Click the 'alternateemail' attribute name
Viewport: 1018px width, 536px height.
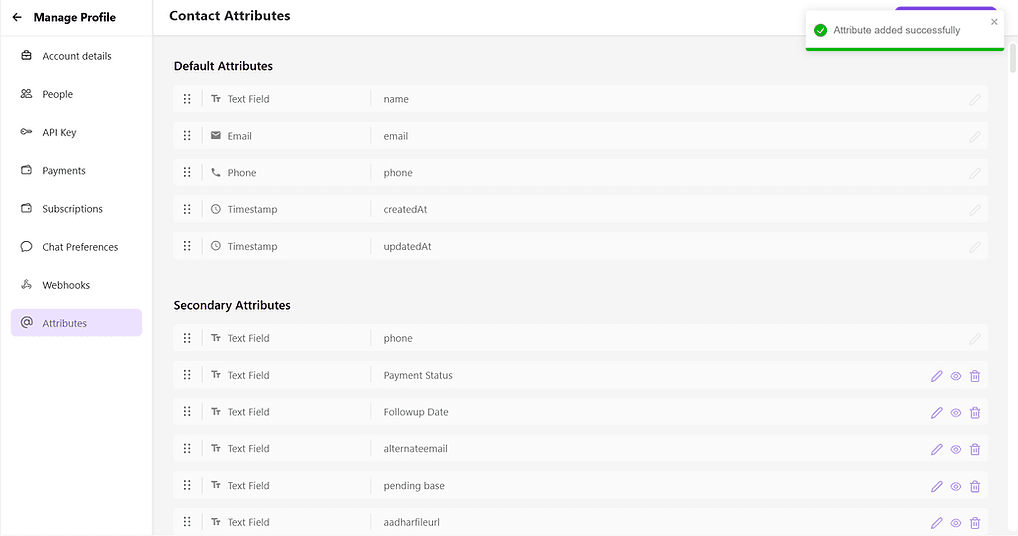pos(416,448)
